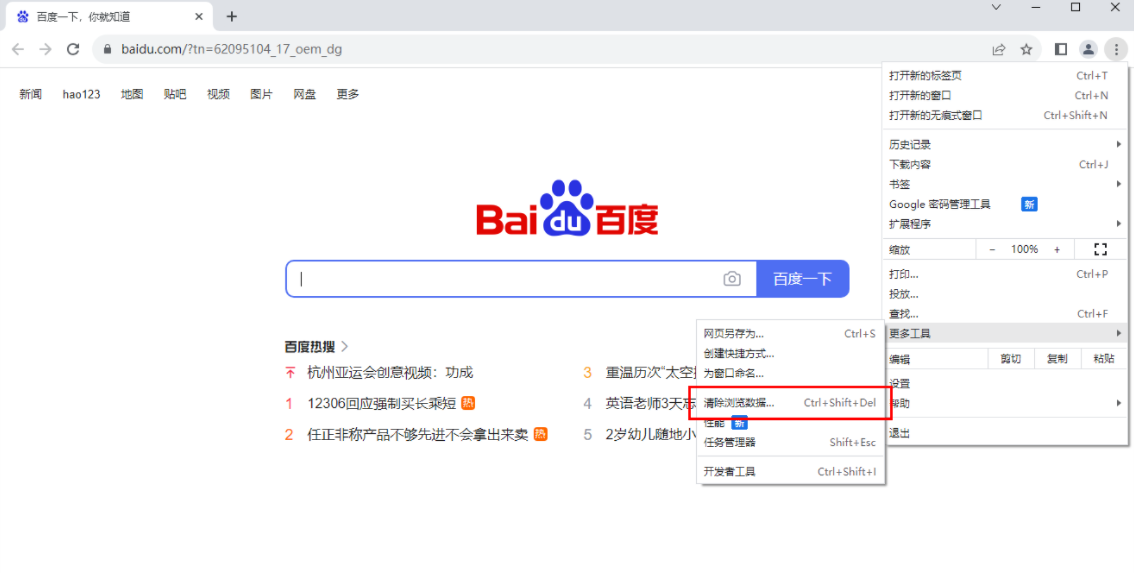This screenshot has width=1134, height=573.
Task: Expand the 更多工具 submenu
Action: pyautogui.click(x=1005, y=334)
